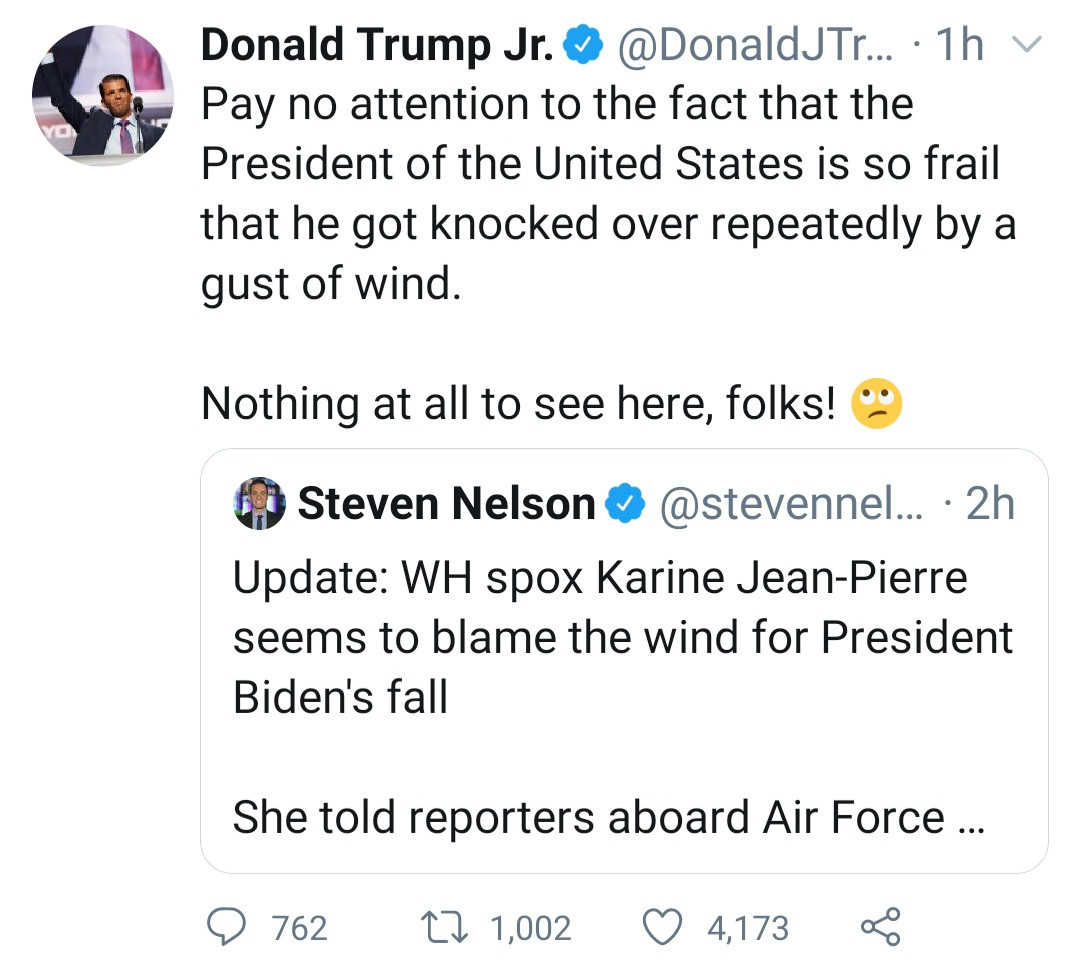This screenshot has width=1080, height=960.
Task: Click the @DonaldJTr... handle
Action: 746,46
